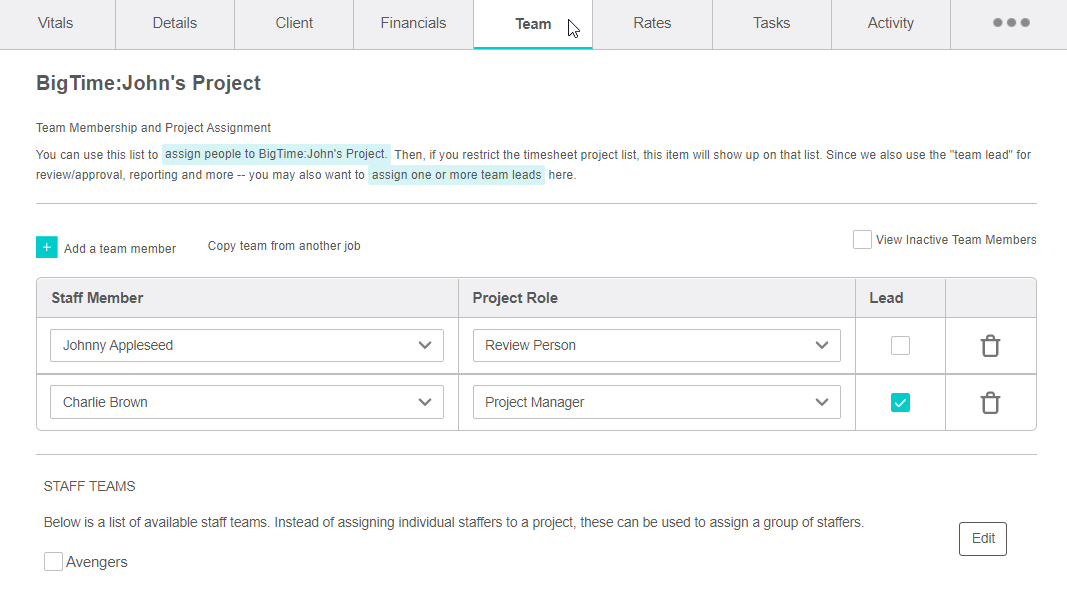
Task: Open the Financials tab
Action: tap(413, 23)
